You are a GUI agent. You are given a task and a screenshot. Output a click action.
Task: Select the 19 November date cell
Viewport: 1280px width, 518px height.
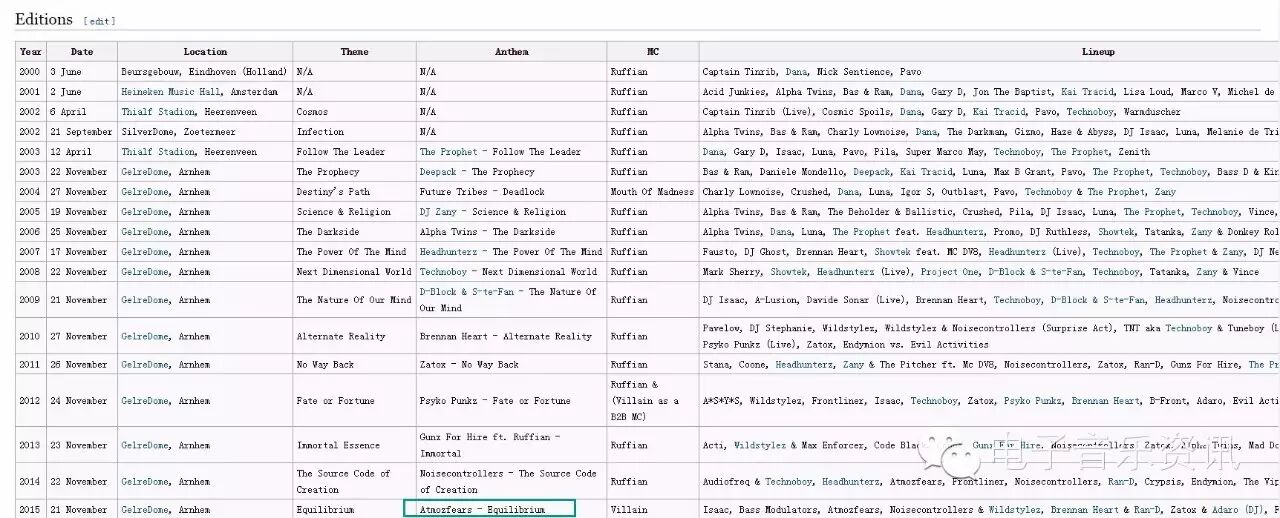pos(82,212)
